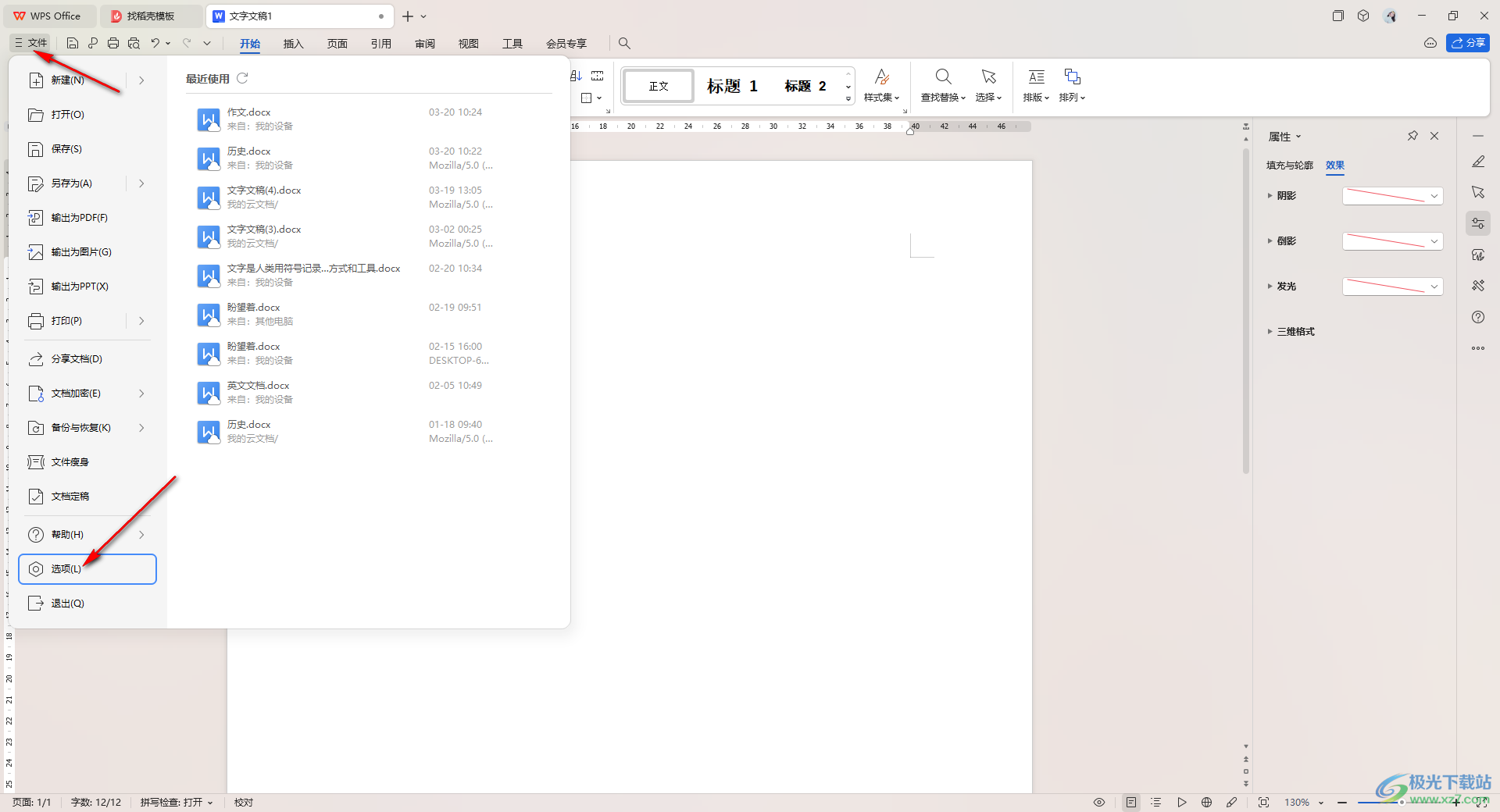This screenshot has height=812, width=1500.
Task: Open the Shadow (阴影) effect dropdown
Action: 1392,196
